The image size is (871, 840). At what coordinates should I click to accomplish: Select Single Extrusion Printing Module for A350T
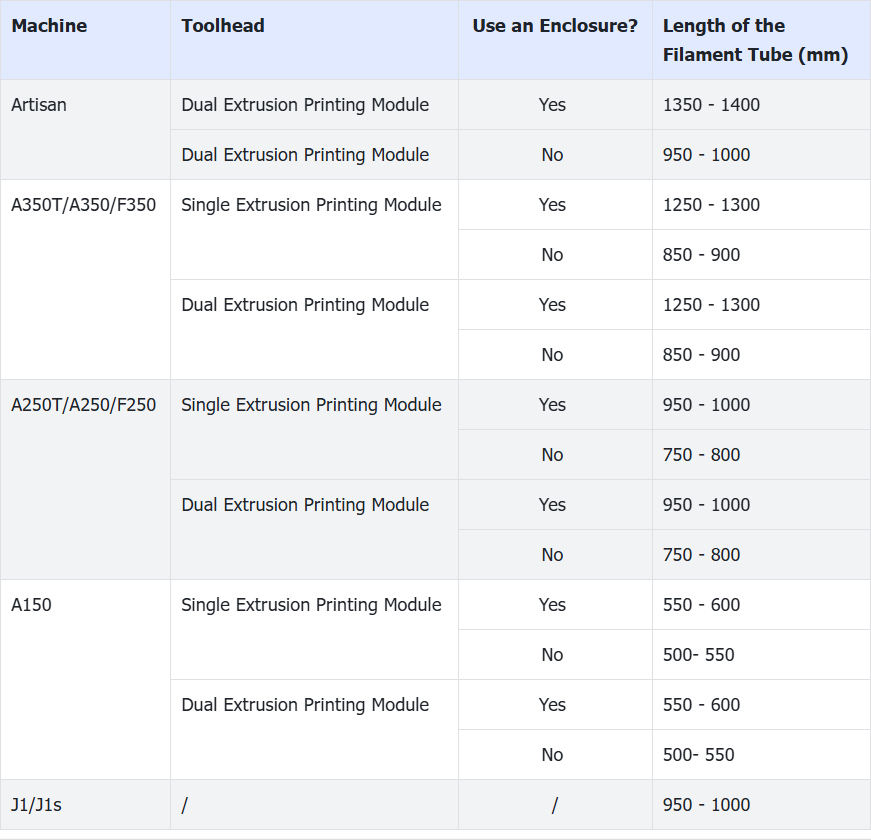[311, 205]
